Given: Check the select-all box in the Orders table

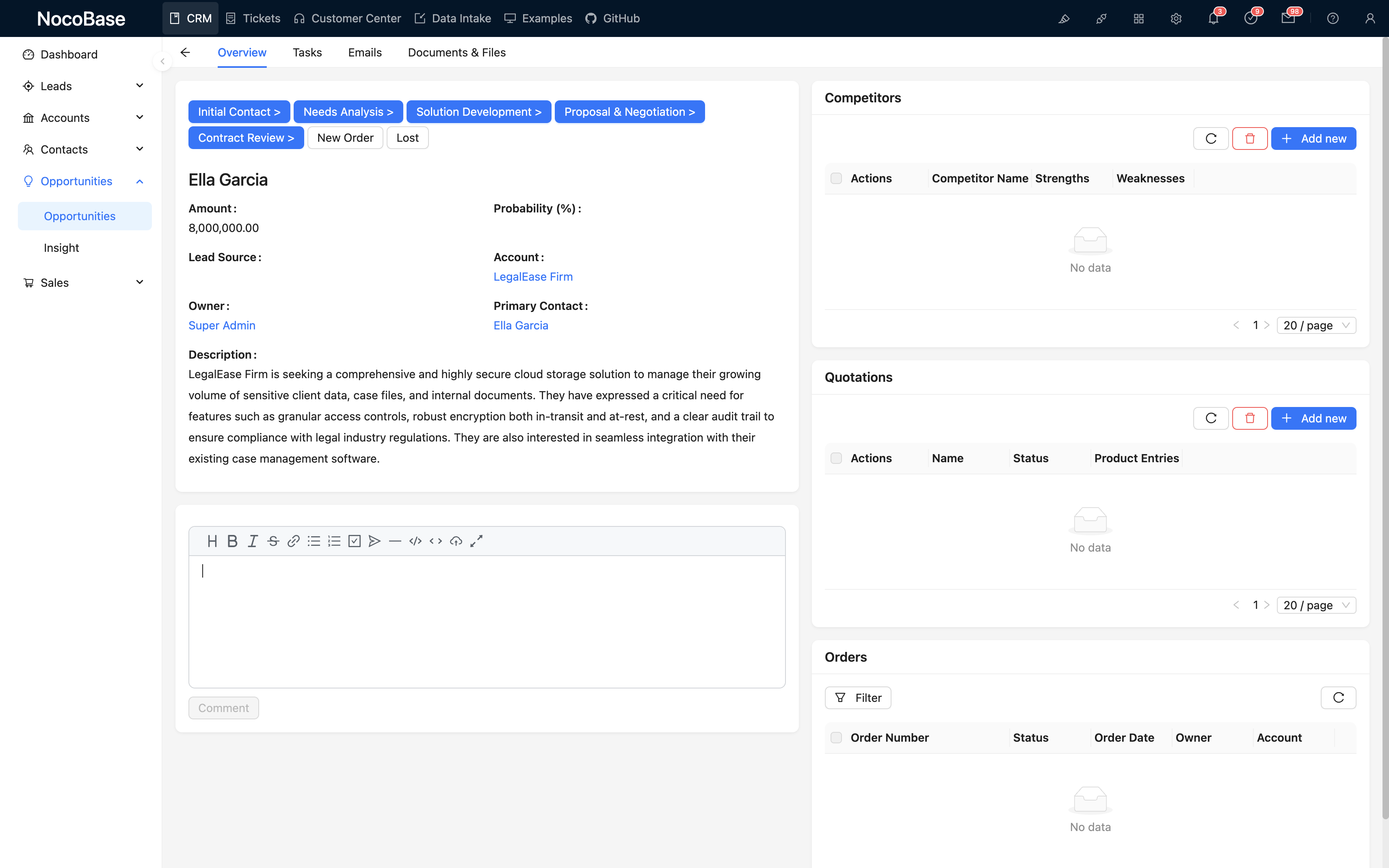Looking at the screenshot, I should pyautogui.click(x=836, y=737).
